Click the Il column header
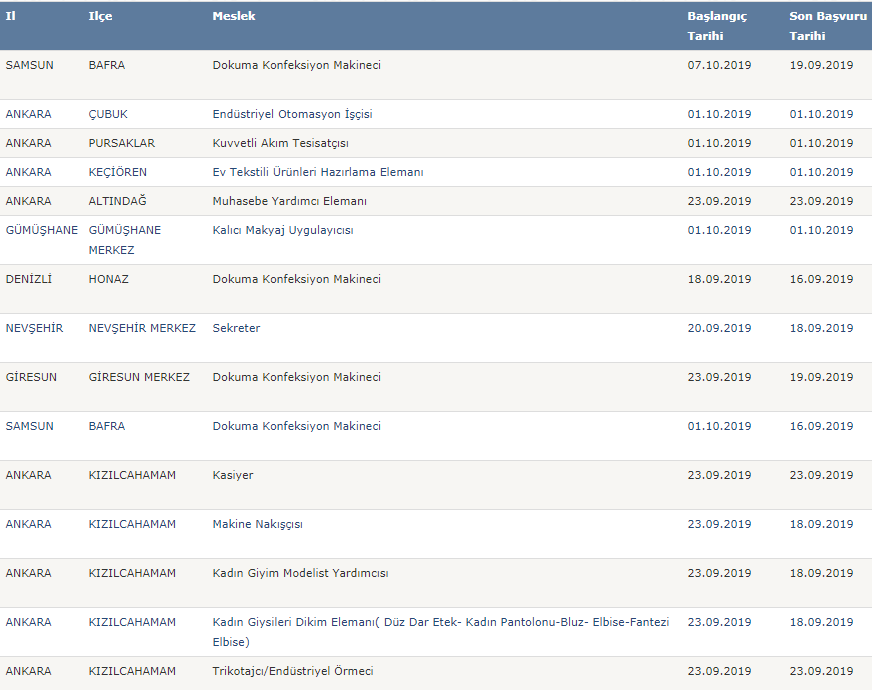The width and height of the screenshot is (872, 690). tap(10, 16)
